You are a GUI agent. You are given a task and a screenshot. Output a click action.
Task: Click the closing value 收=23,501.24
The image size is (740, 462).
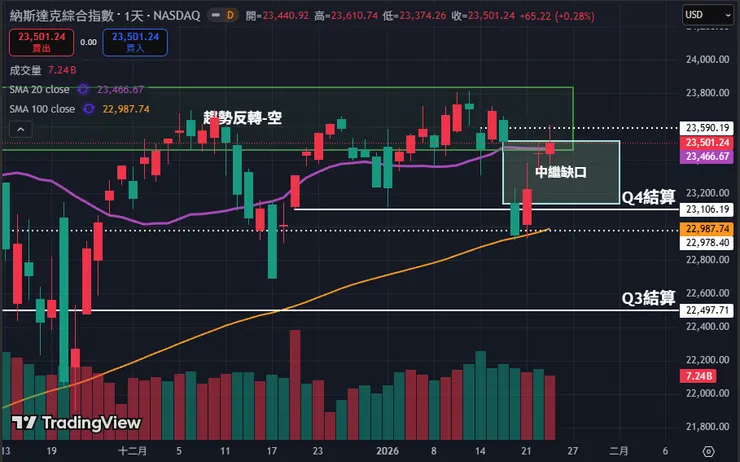(483, 16)
